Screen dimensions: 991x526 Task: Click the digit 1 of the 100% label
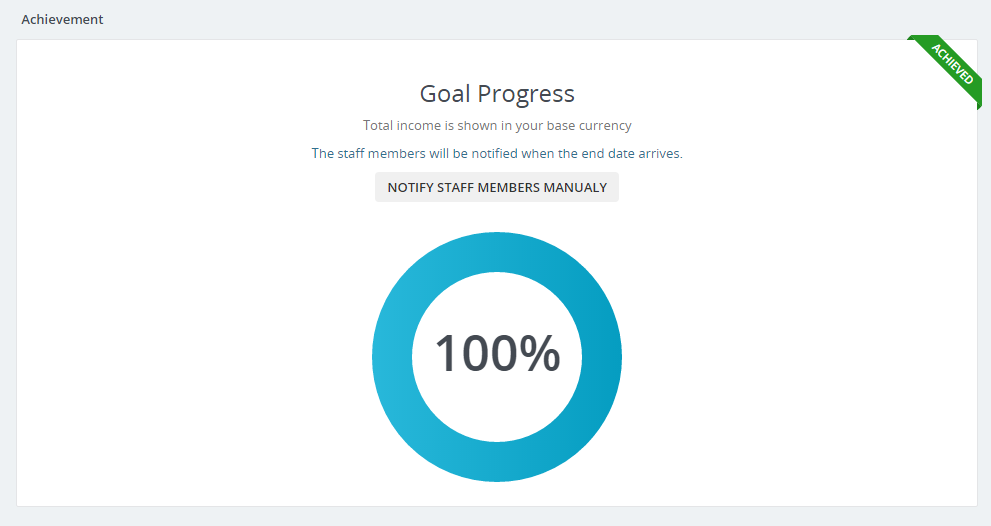click(447, 354)
